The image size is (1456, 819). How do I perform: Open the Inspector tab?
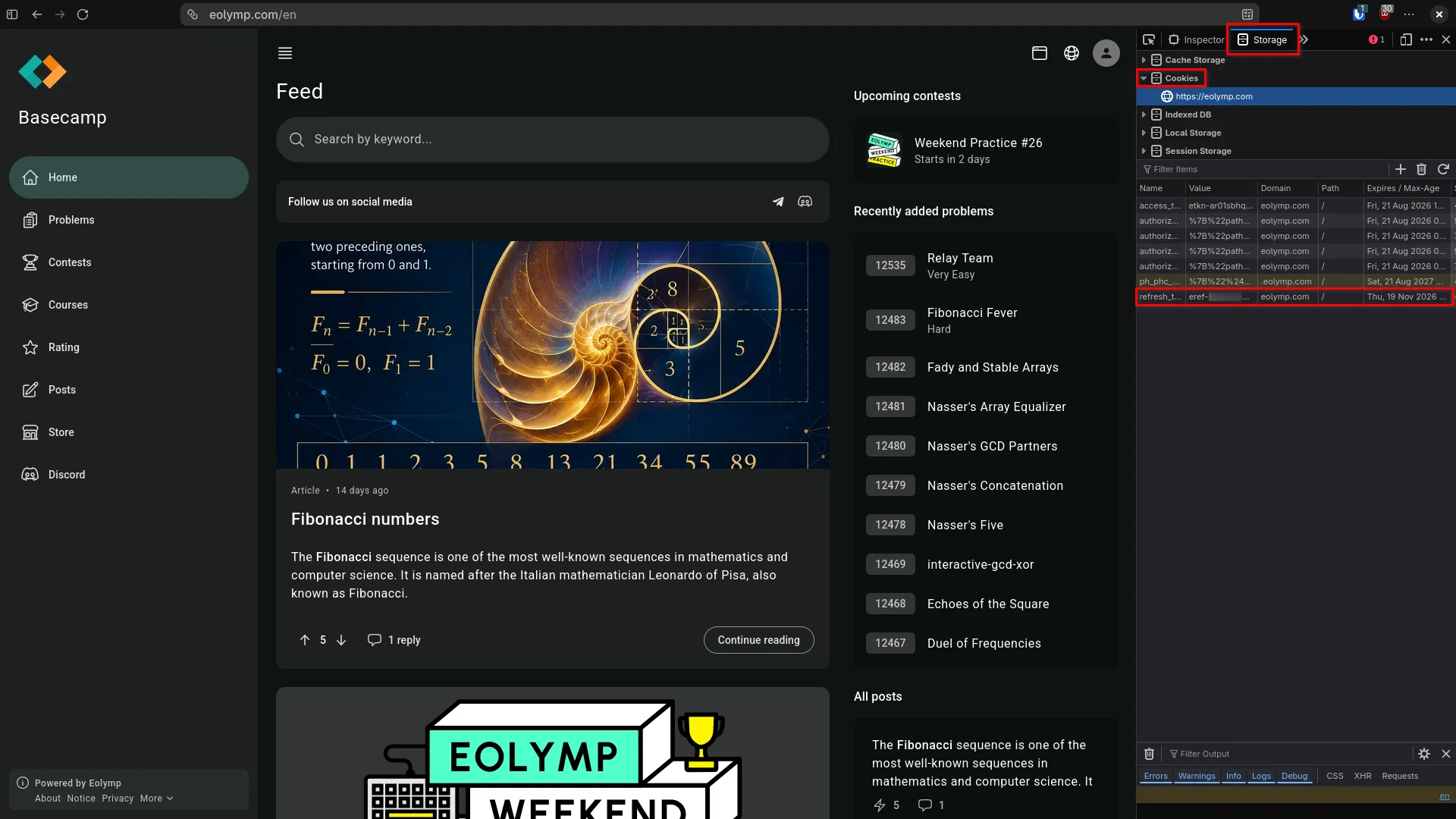pos(1197,39)
